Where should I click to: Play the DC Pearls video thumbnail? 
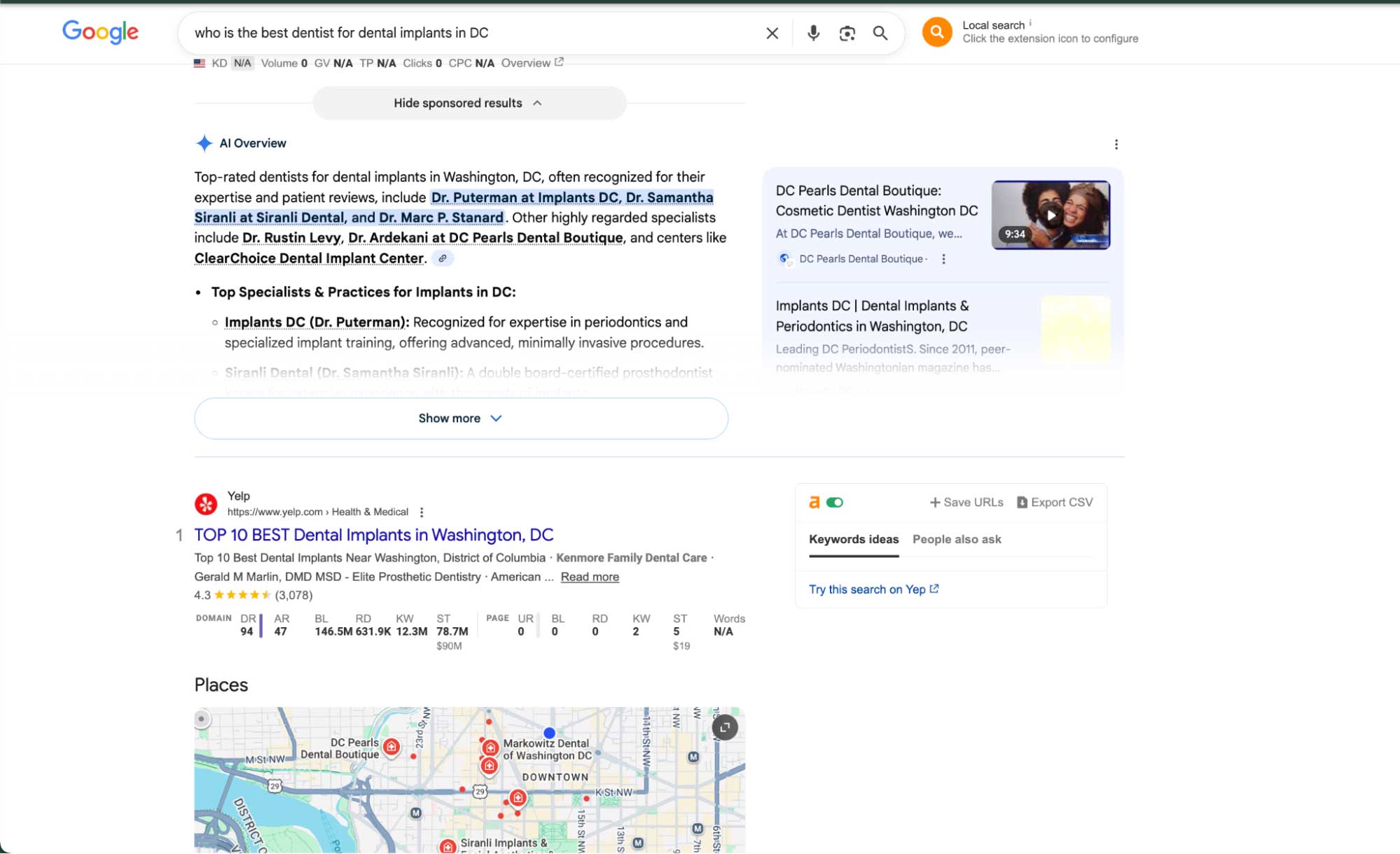(1051, 215)
